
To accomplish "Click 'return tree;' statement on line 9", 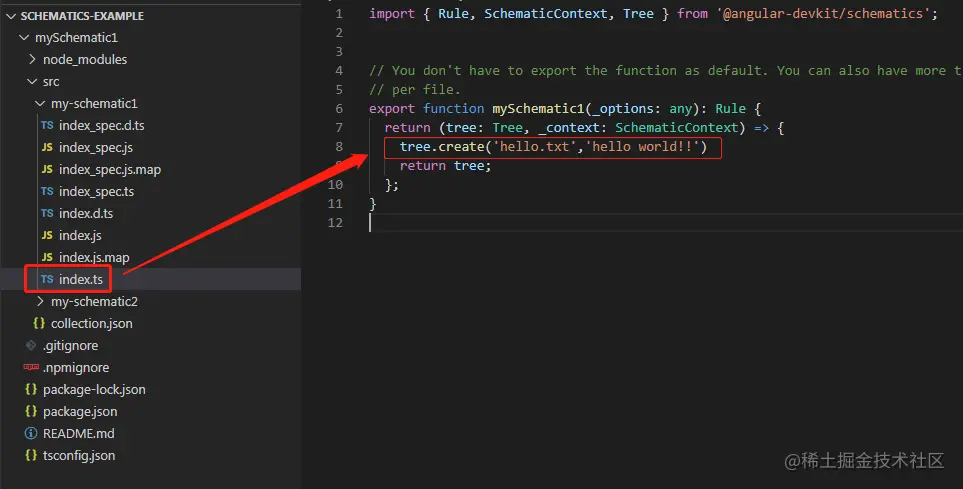I will pyautogui.click(x=445, y=166).
